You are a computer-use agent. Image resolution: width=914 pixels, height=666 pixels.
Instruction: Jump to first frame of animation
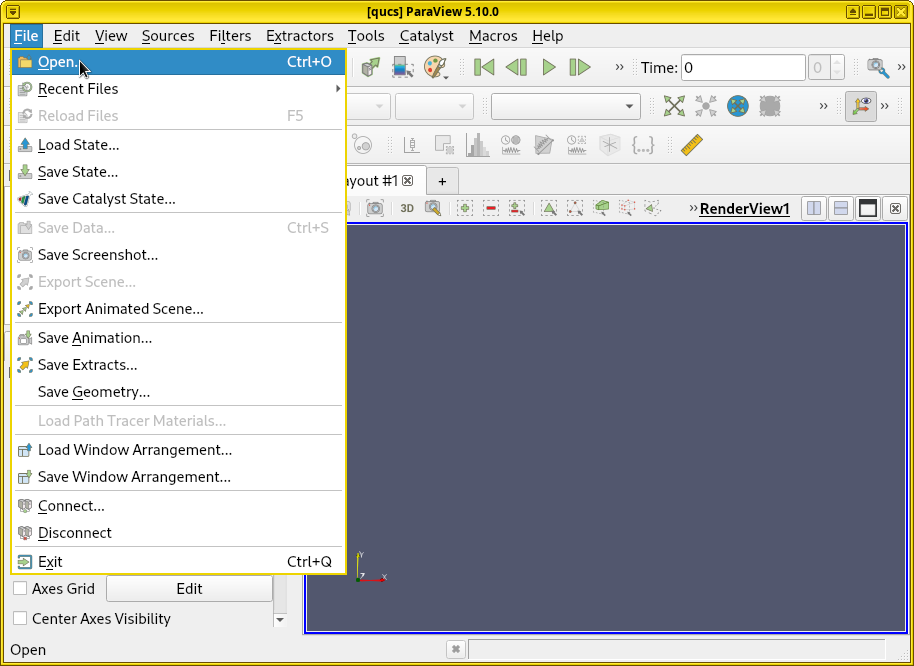click(484, 68)
